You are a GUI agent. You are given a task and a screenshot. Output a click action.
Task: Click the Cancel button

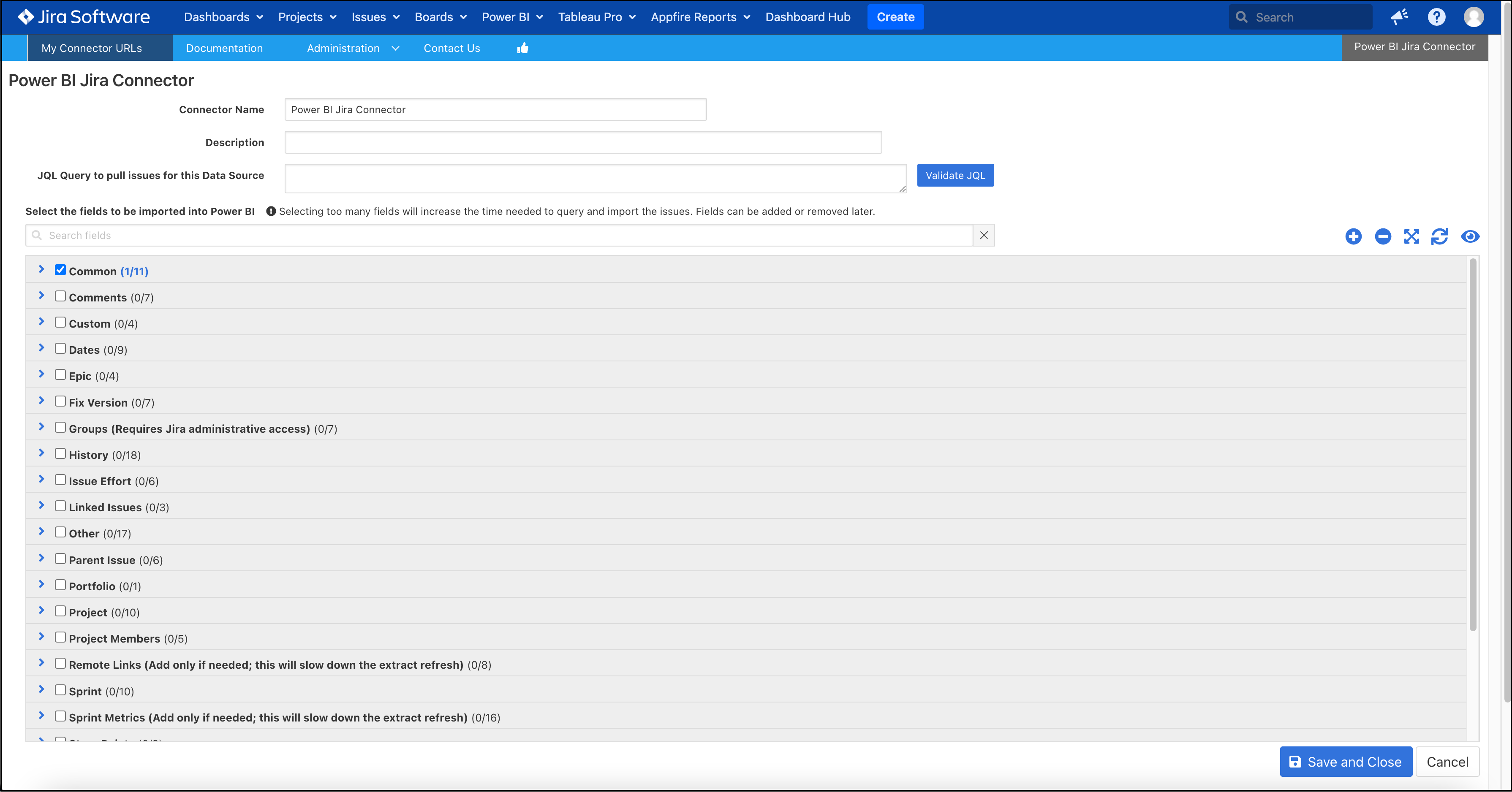click(1447, 762)
